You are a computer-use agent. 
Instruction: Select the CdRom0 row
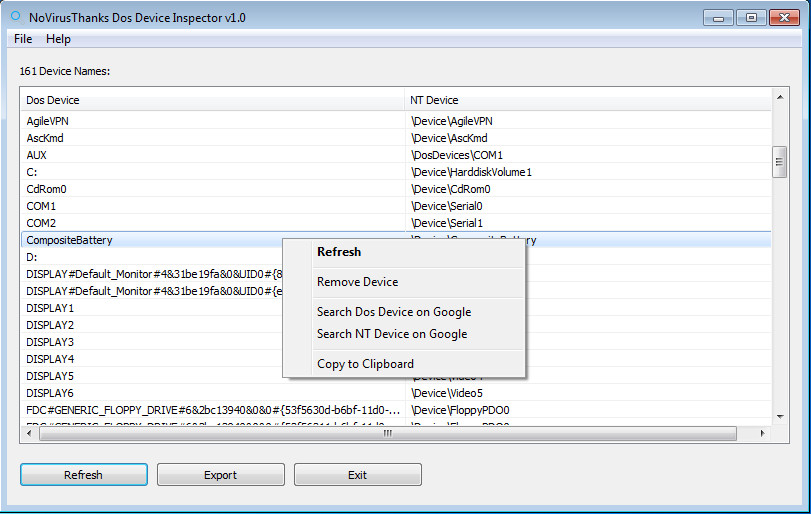[396, 189]
